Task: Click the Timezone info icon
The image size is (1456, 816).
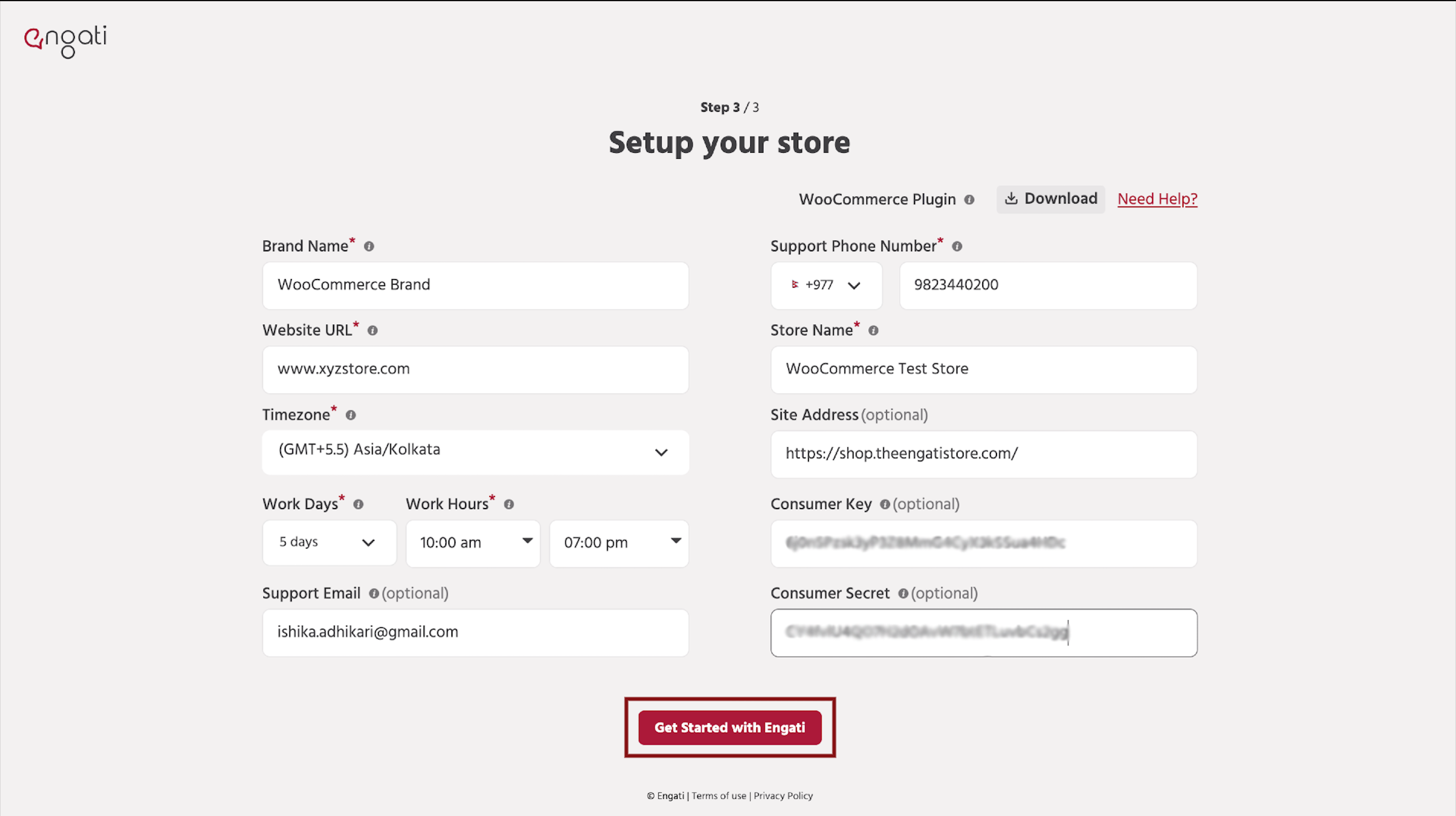Action: tap(350, 415)
